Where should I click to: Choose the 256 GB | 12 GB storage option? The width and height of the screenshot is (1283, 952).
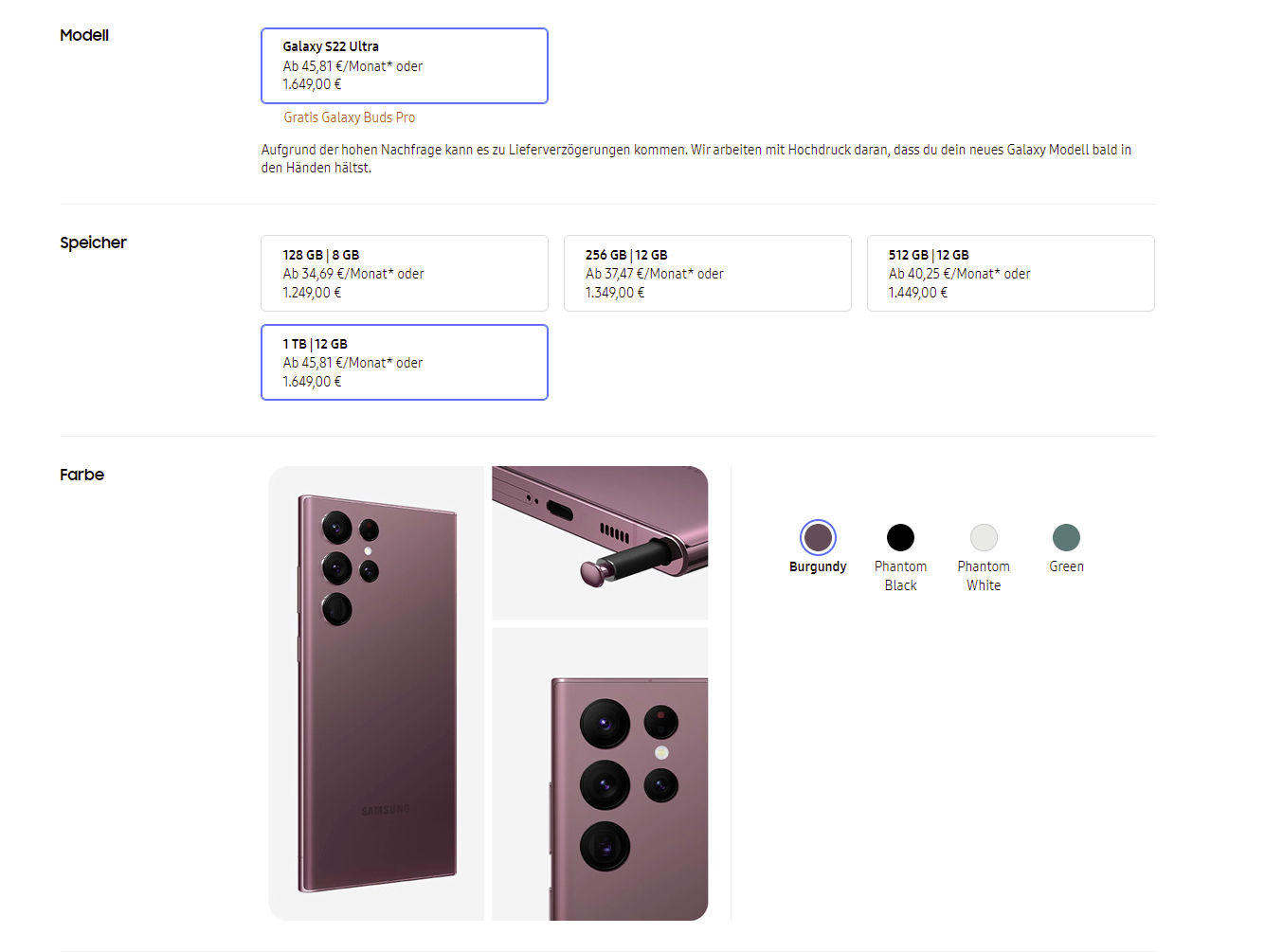[x=707, y=273]
